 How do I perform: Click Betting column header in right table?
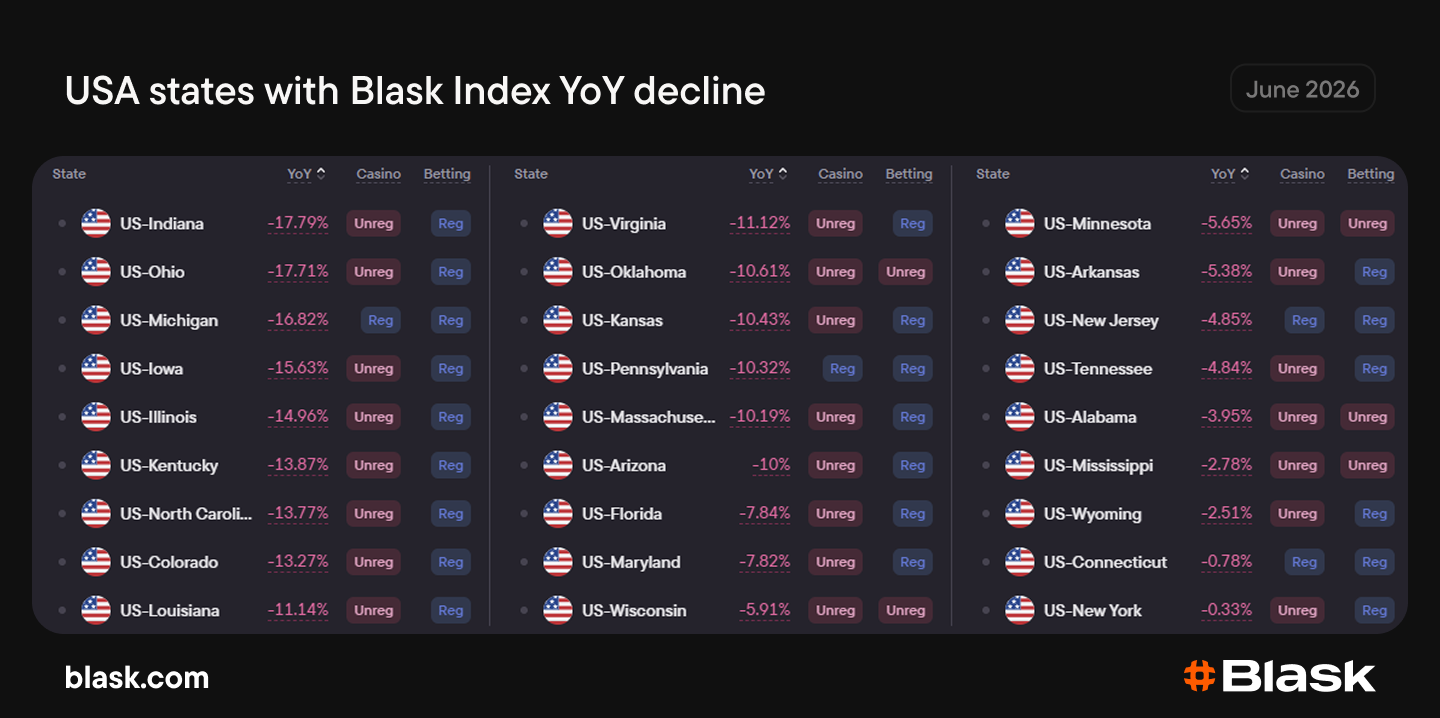pyautogui.click(x=1370, y=174)
